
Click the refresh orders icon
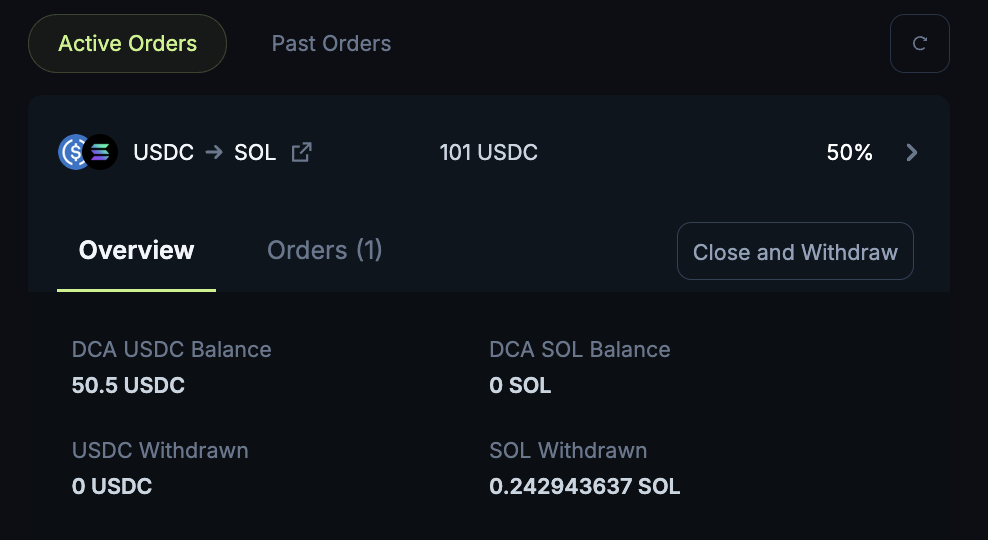[x=919, y=44]
